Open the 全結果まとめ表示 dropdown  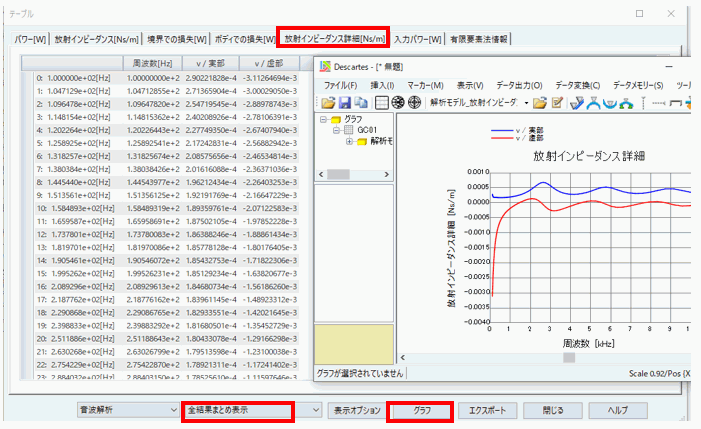click(317, 410)
